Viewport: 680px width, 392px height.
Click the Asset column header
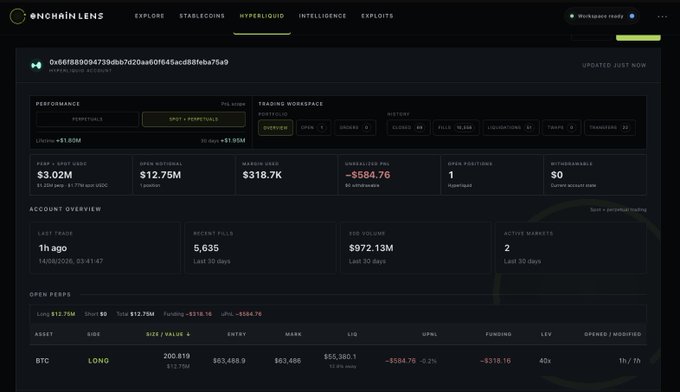44,334
